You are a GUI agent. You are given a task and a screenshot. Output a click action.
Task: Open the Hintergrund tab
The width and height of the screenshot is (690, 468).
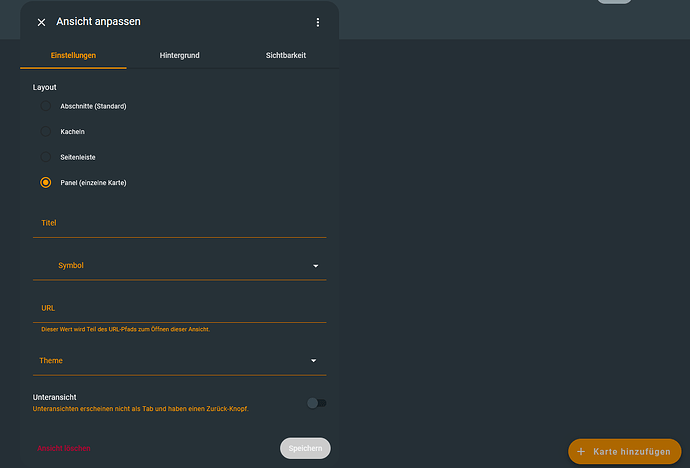tap(179, 55)
